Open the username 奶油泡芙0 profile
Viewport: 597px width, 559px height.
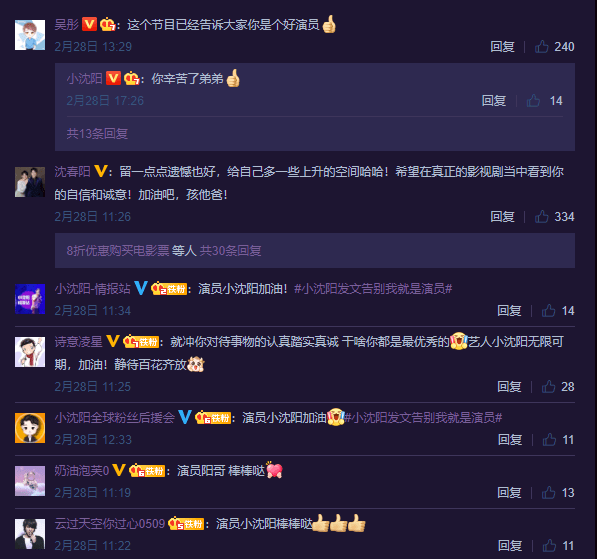click(82, 471)
